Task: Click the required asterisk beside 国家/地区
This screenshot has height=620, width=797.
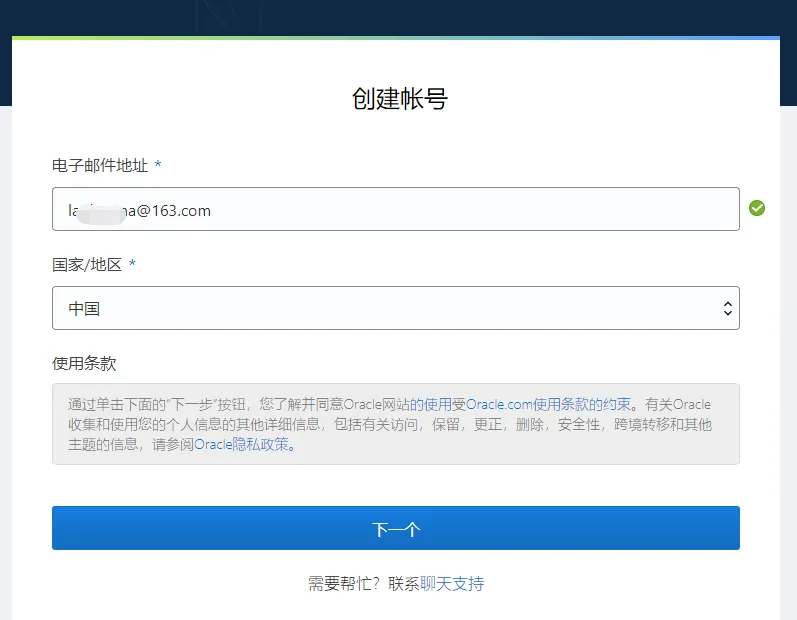Action: pos(132,265)
